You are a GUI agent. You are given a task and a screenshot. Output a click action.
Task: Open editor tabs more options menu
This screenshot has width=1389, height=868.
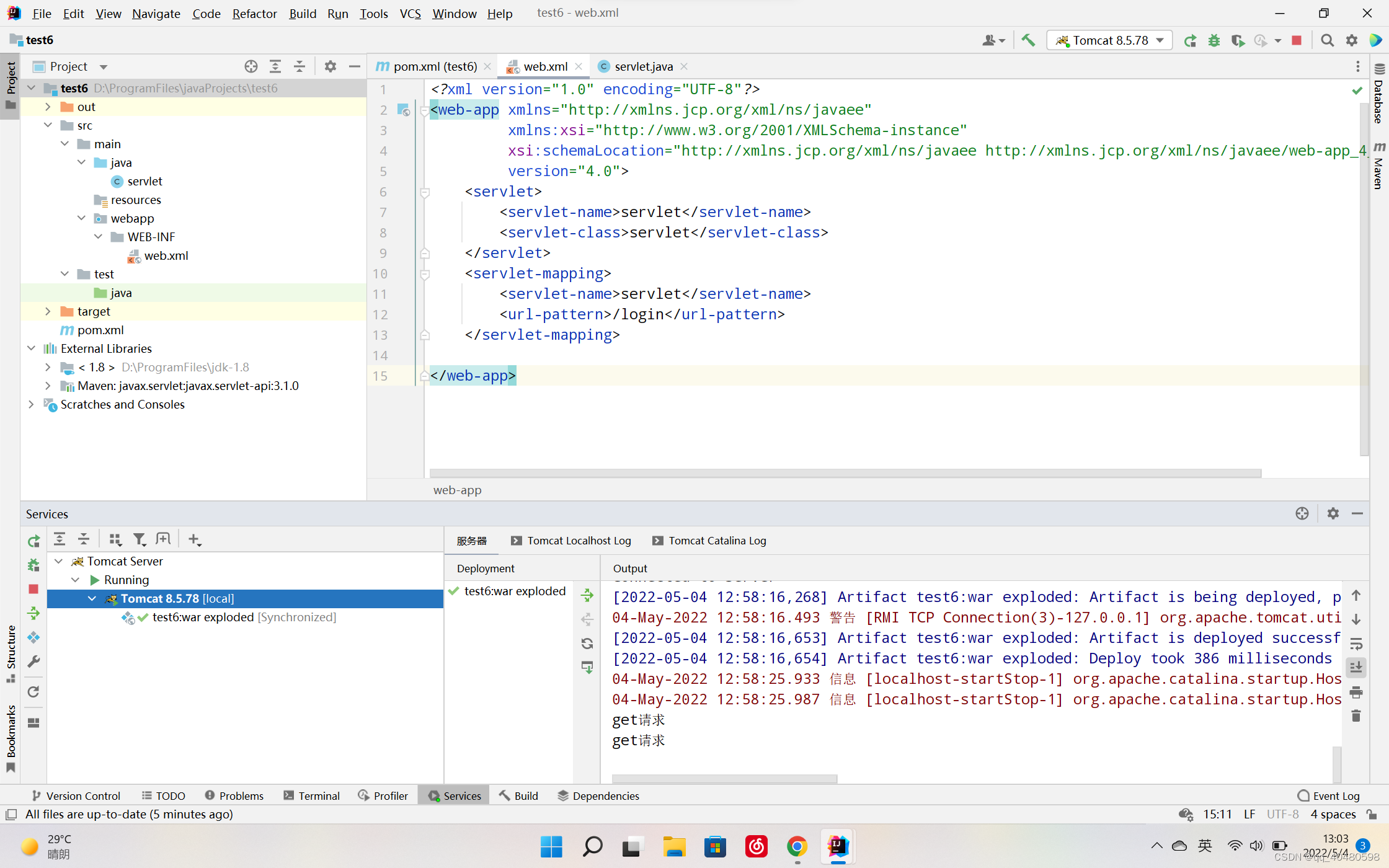(1358, 66)
